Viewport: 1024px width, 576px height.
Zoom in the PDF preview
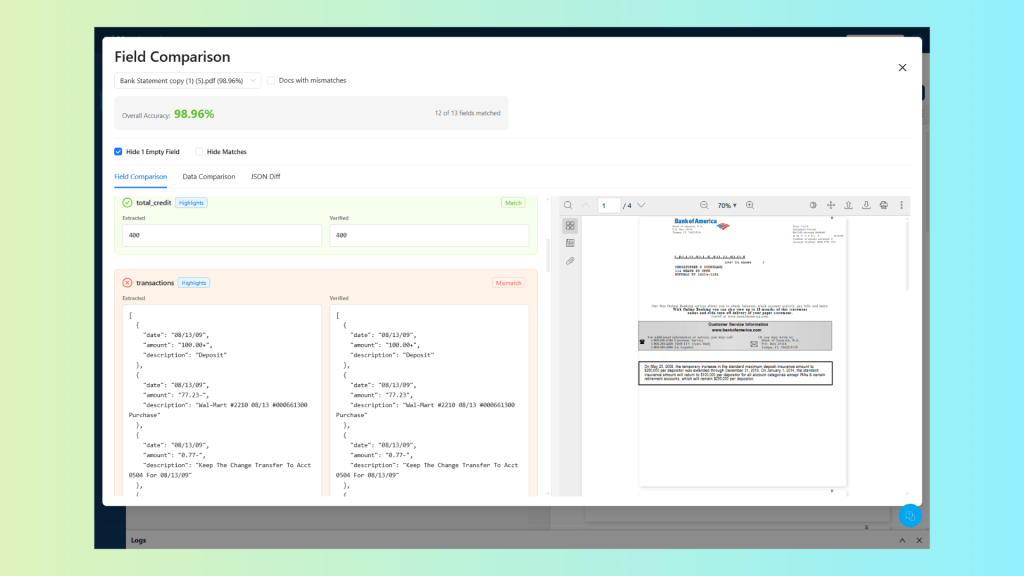750,205
